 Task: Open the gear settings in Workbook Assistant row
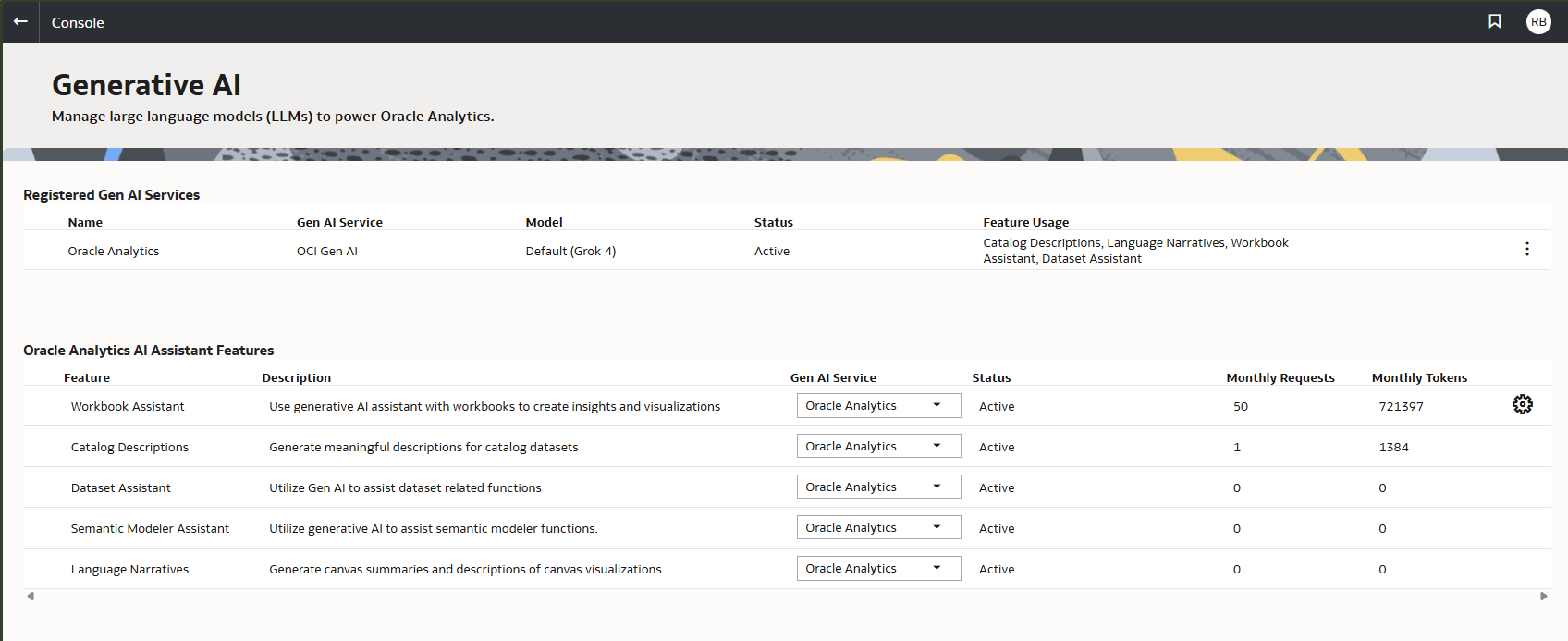click(x=1523, y=404)
